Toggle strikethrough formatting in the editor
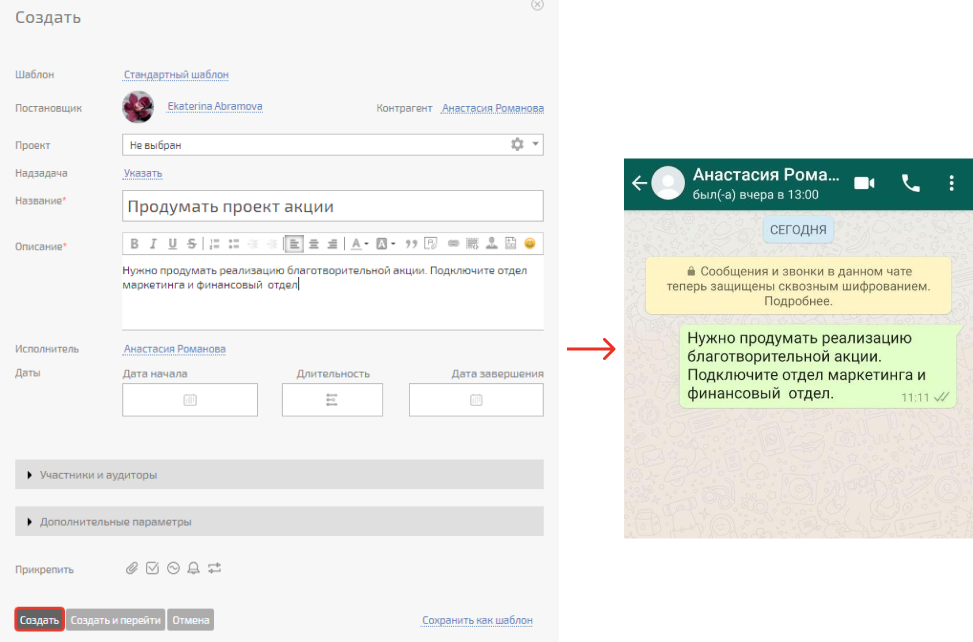Image resolution: width=973 pixels, height=642 pixels. pyautogui.click(x=191, y=243)
